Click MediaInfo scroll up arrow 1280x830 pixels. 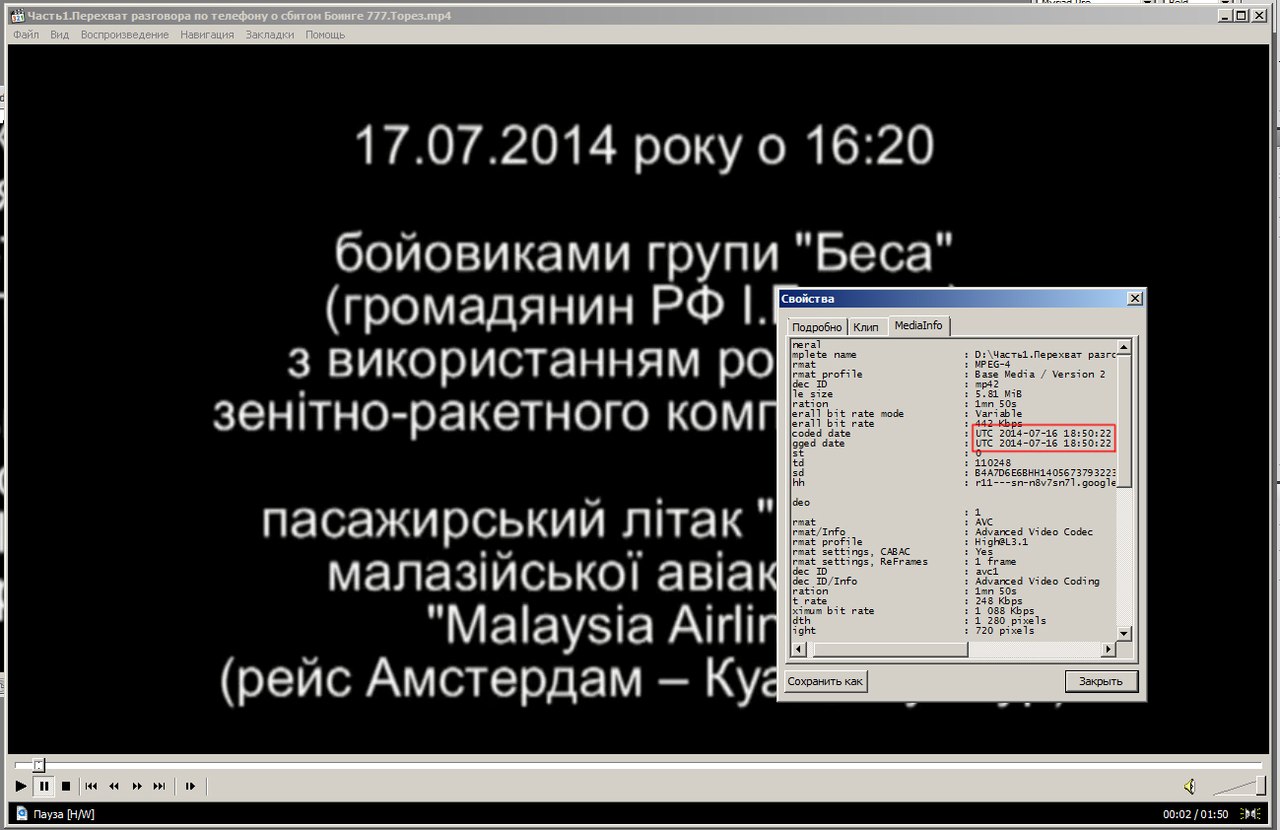(x=1123, y=347)
